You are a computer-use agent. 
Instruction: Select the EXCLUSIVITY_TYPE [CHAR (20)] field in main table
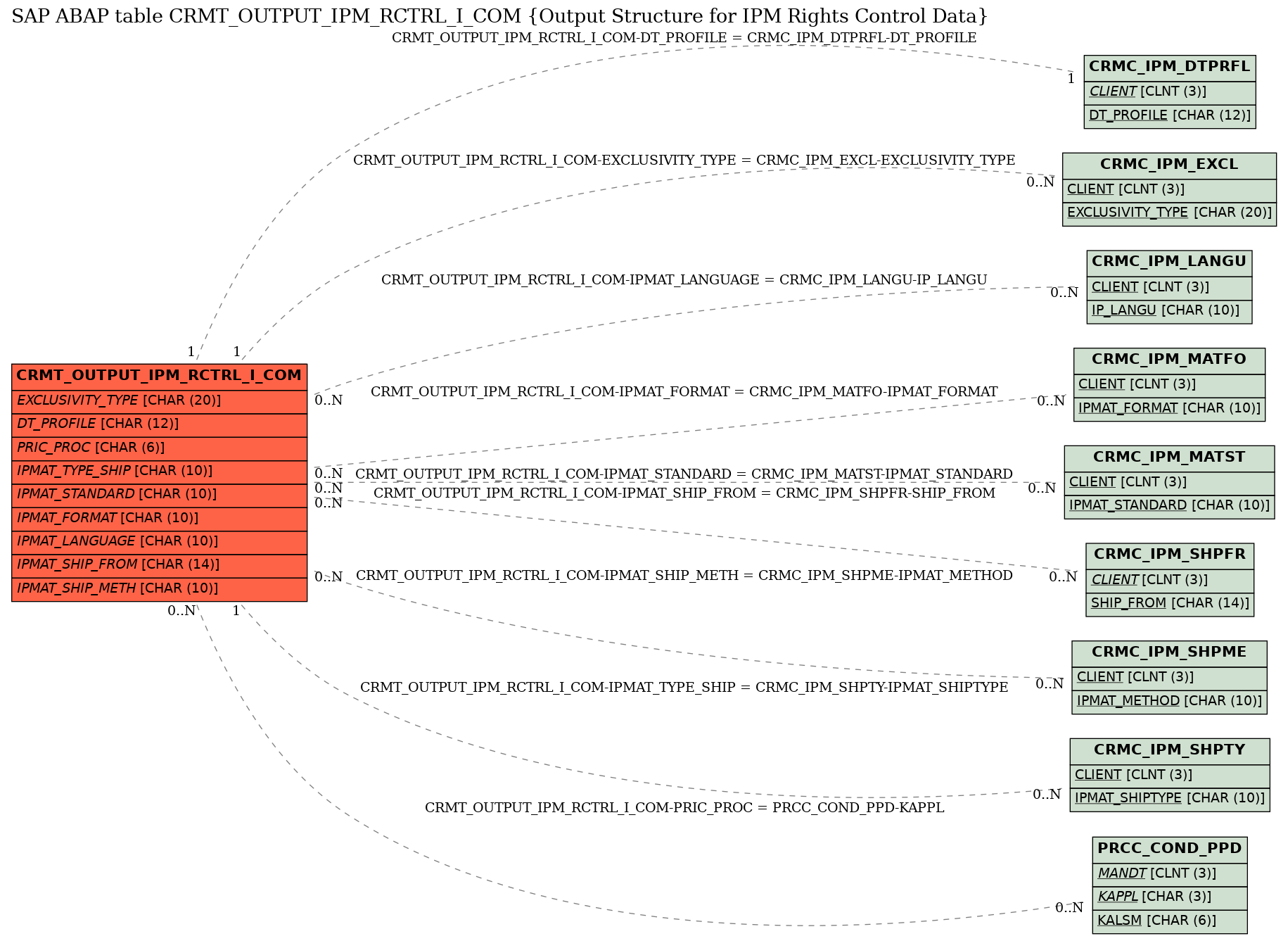point(159,400)
